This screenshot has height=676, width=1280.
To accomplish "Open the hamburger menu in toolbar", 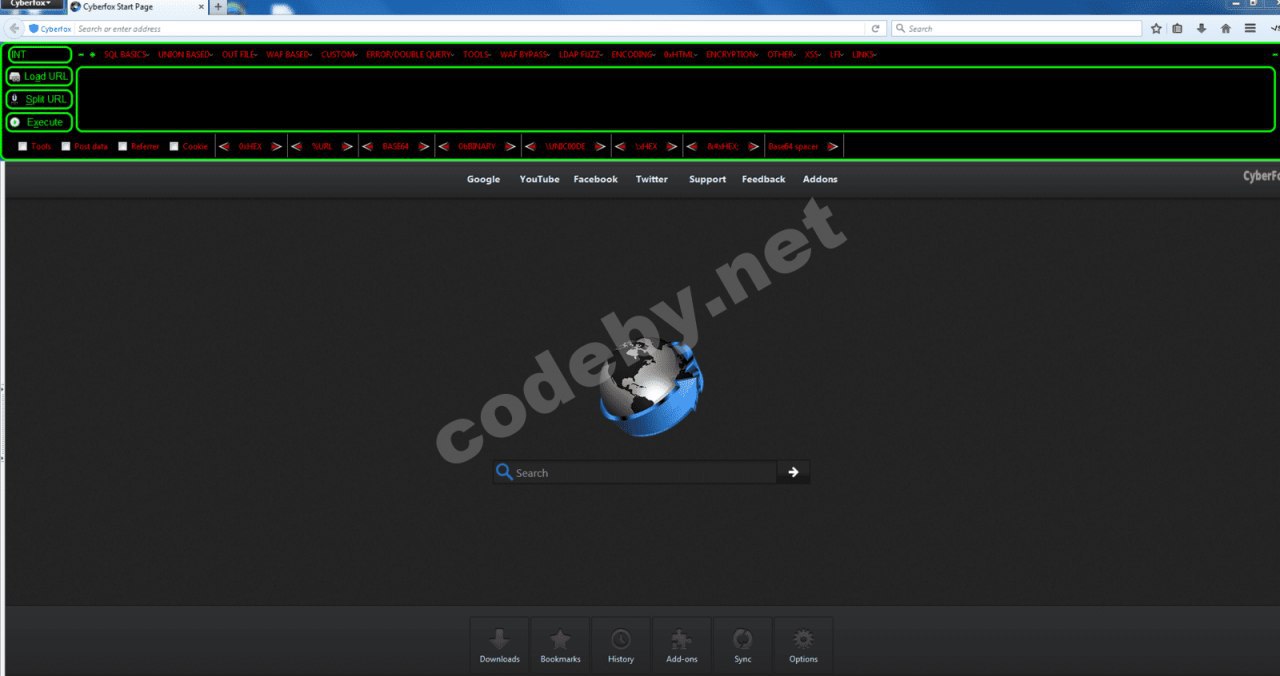I will click(x=1250, y=29).
